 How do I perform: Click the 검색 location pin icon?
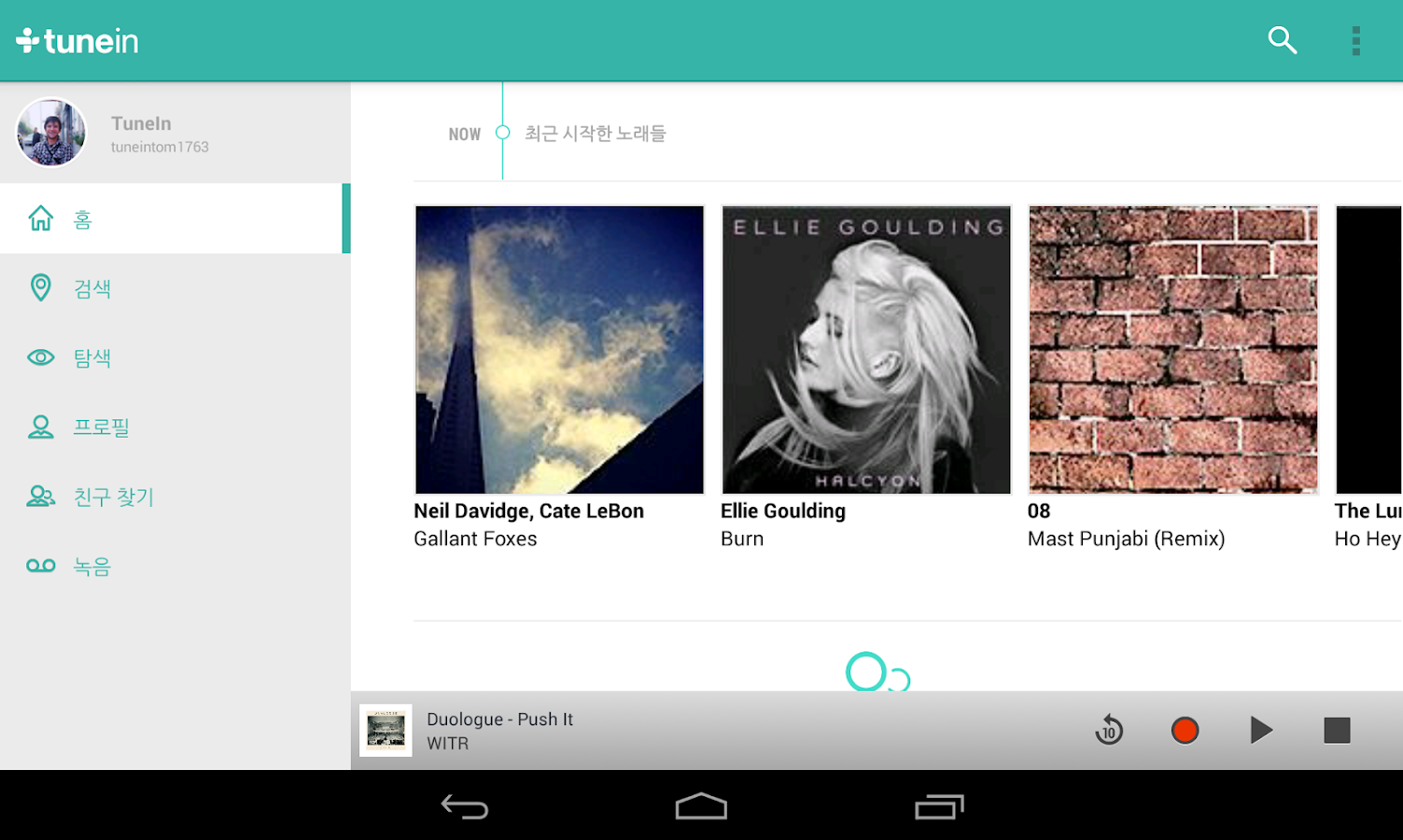click(41, 287)
